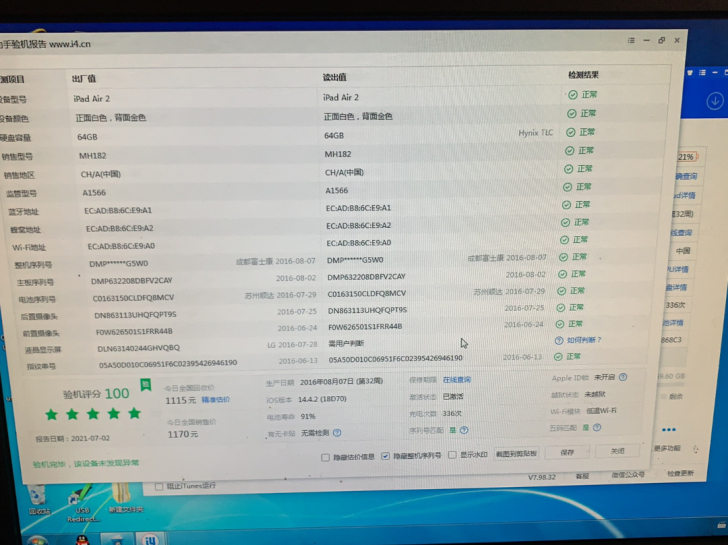Click 检查更新 in the bottom bar
The width and height of the screenshot is (728, 545).
[680, 473]
